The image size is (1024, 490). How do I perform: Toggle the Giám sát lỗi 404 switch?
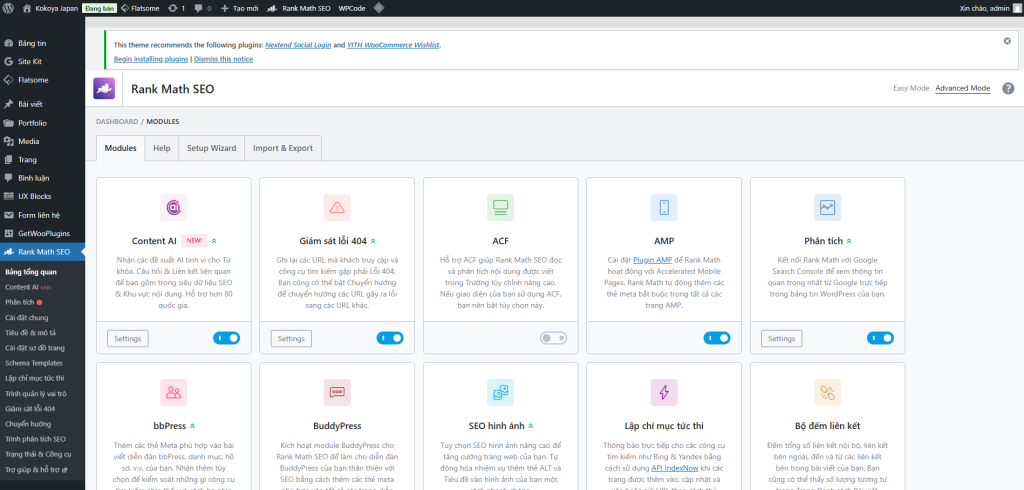point(390,338)
